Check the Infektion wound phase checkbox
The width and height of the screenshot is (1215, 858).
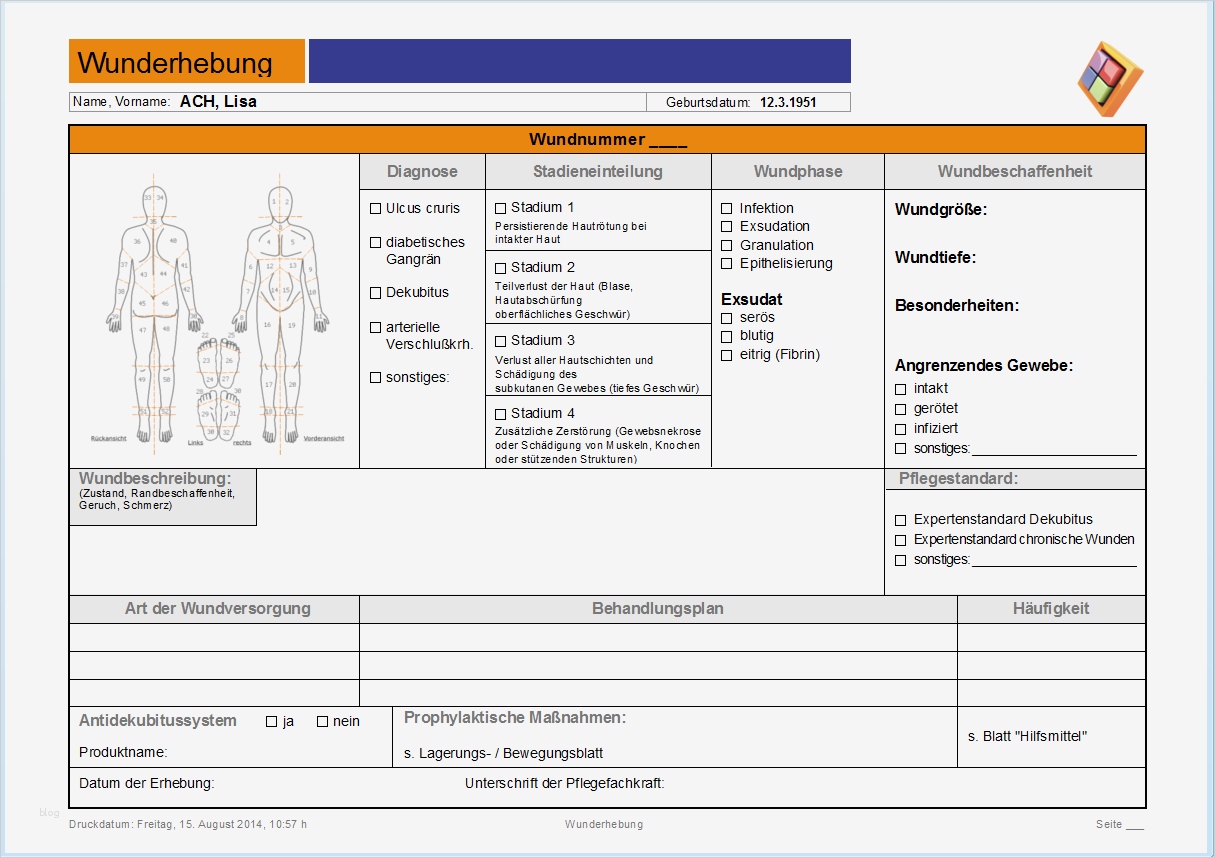coord(726,208)
